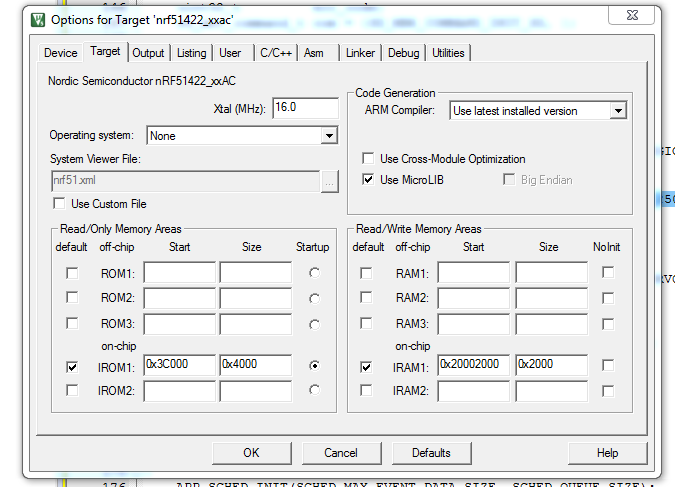Screen dimensions: 675x487
Task: Close the Options for Target dialog
Action: [x=632, y=15]
